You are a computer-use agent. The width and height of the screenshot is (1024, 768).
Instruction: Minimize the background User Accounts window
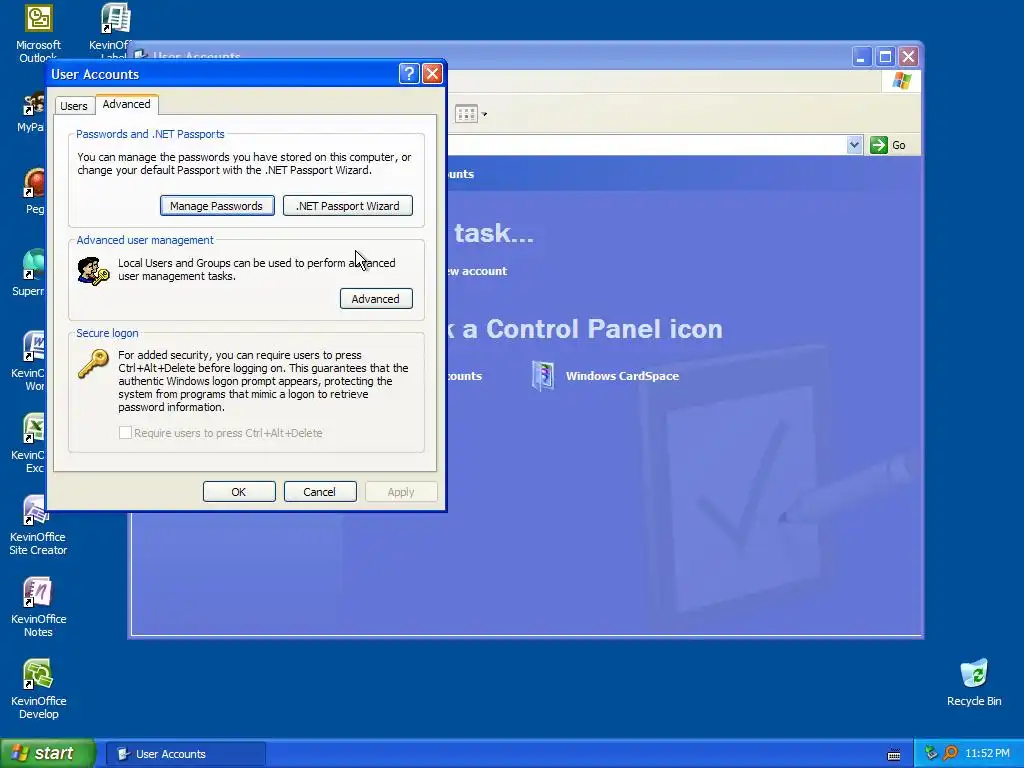861,57
